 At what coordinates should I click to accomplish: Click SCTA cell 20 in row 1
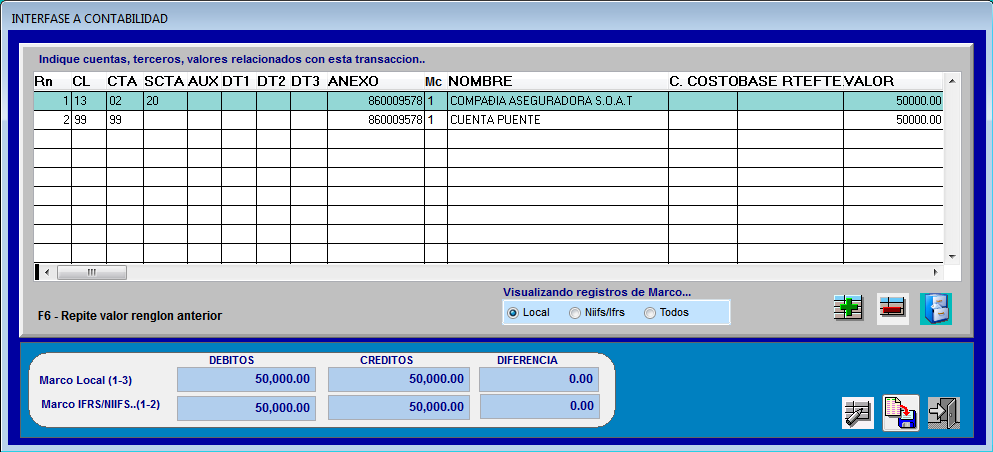(x=165, y=101)
